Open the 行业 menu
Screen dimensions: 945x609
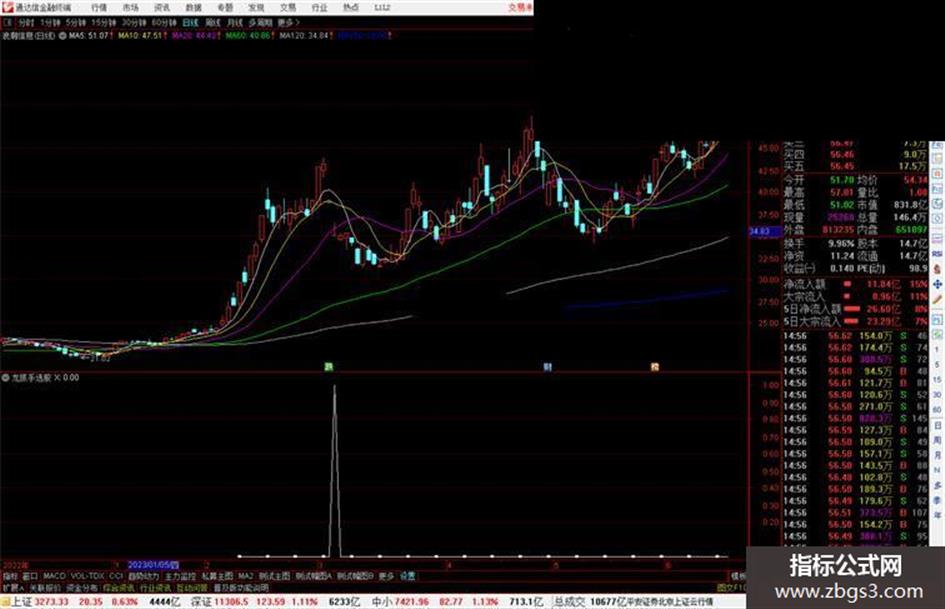pyautogui.click(x=319, y=7)
